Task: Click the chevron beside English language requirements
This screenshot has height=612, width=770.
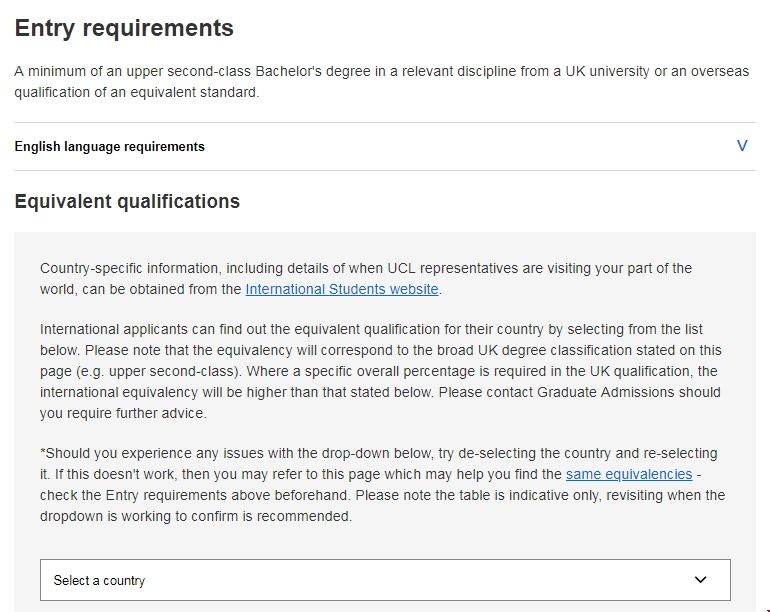Action: coord(742,146)
